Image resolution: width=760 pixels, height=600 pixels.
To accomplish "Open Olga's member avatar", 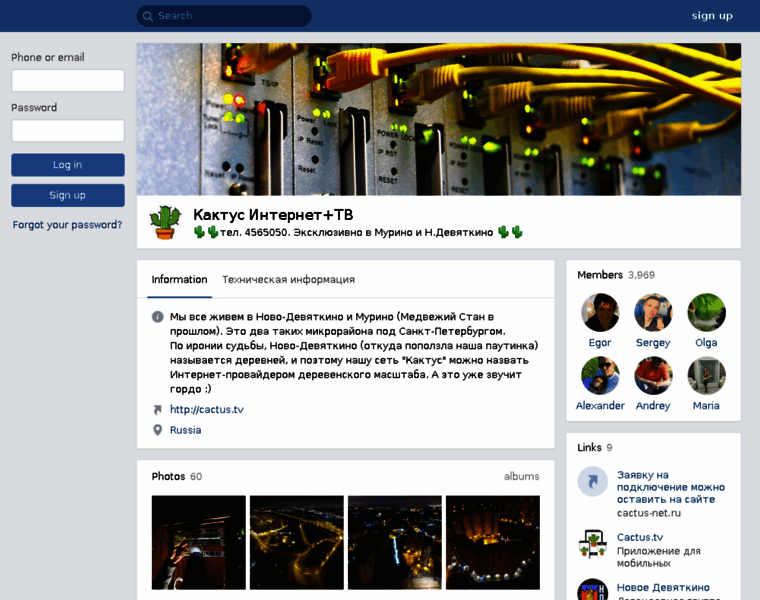I will pos(706,313).
